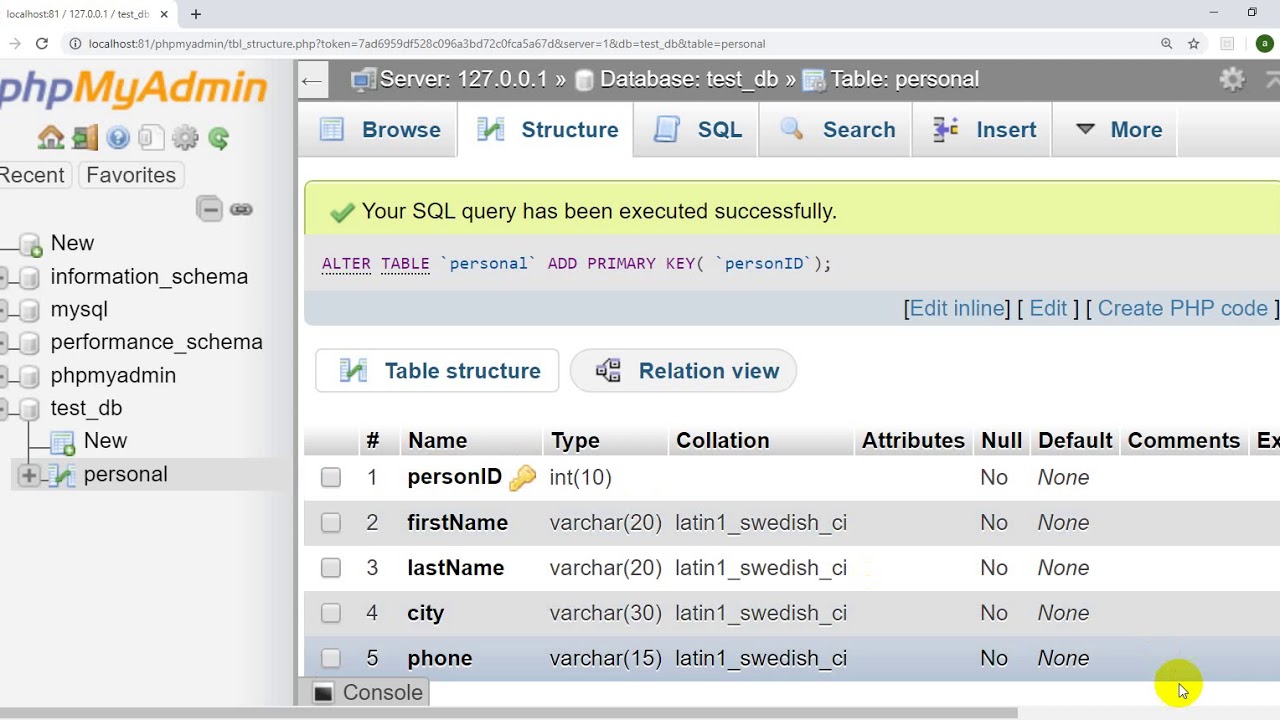Expand the personal table tree node

pos(28,476)
